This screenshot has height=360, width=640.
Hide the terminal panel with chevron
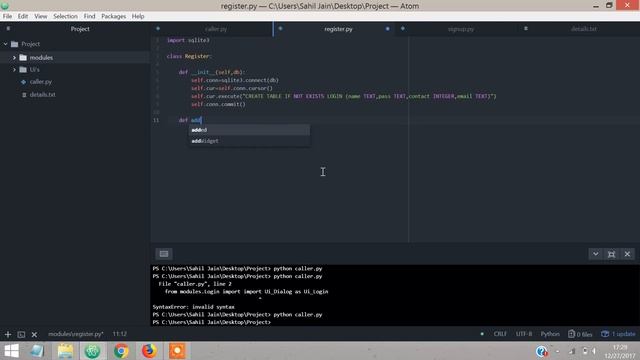point(596,254)
